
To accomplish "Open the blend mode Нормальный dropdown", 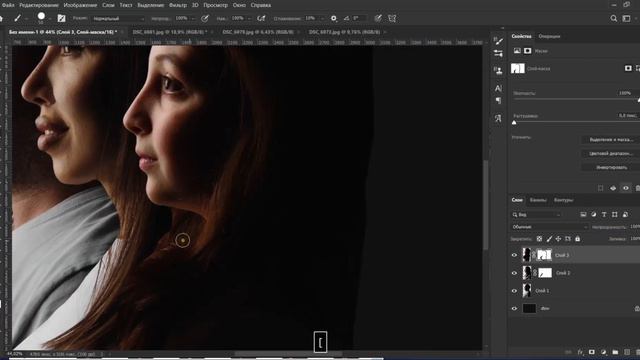I will (118, 18).
